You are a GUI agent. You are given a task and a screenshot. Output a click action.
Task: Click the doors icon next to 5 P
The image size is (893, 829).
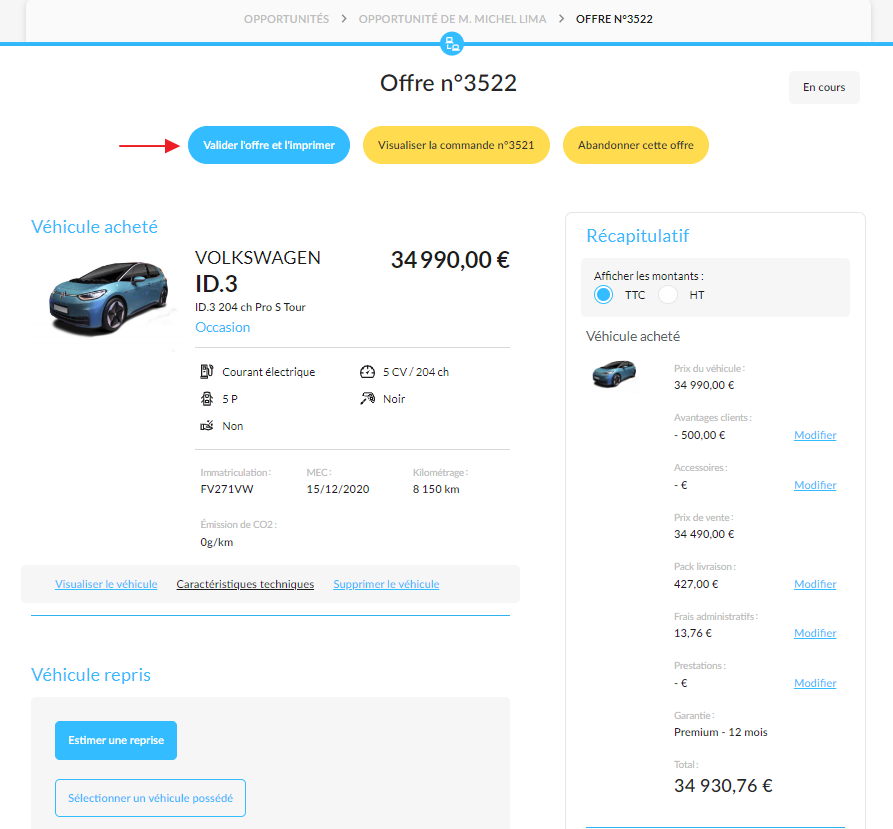[x=207, y=399]
